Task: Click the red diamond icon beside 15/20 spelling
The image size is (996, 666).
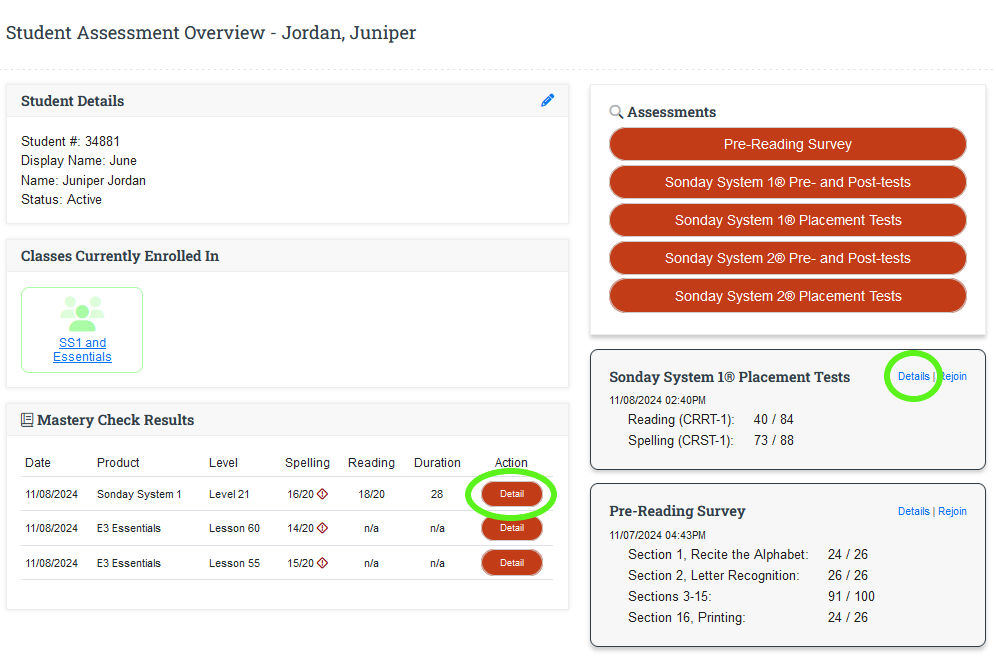Action: coord(322,563)
